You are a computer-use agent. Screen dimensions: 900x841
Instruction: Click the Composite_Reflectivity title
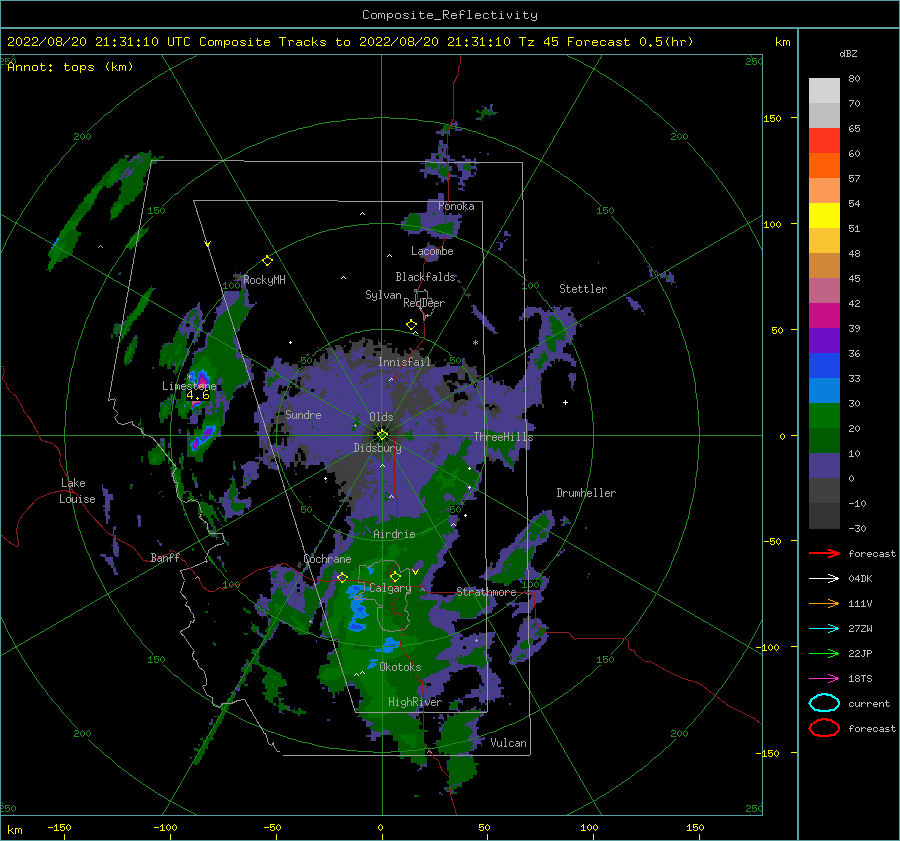pos(449,15)
